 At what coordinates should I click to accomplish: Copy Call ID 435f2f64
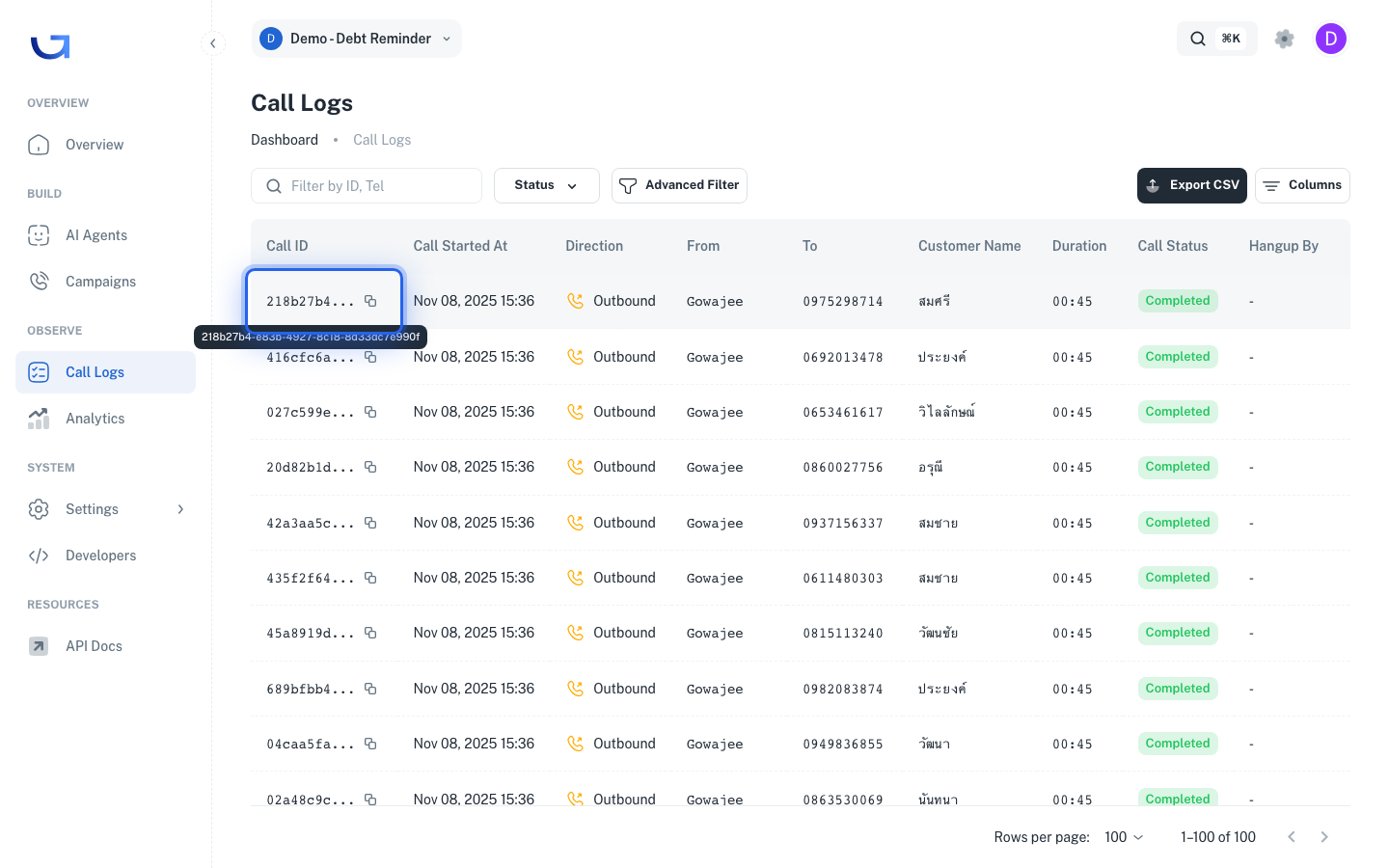[x=370, y=578]
